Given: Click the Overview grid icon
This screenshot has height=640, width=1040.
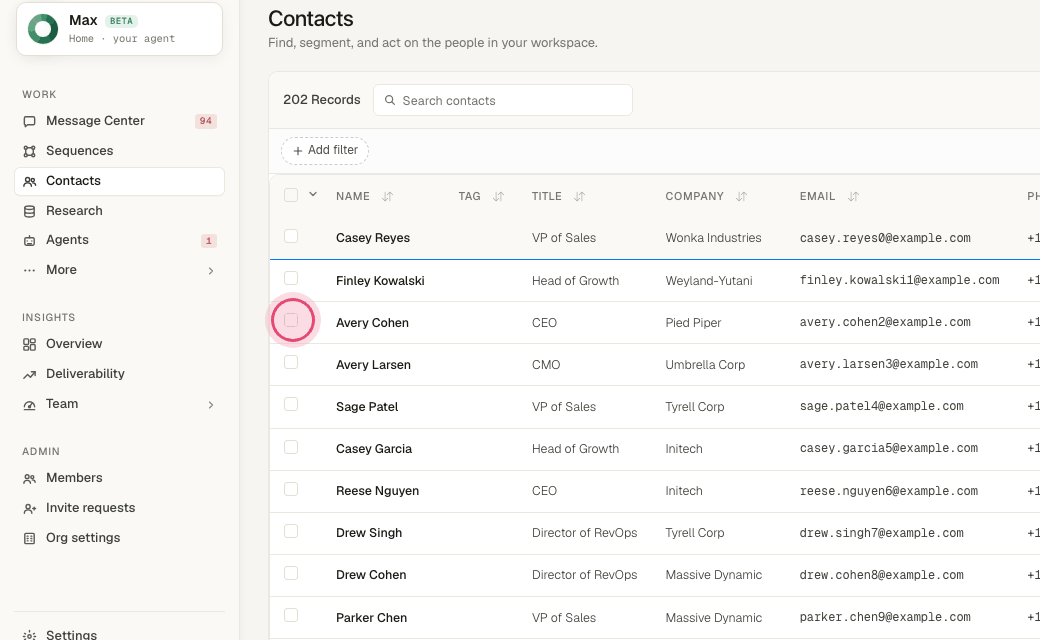Looking at the screenshot, I should [x=29, y=344].
